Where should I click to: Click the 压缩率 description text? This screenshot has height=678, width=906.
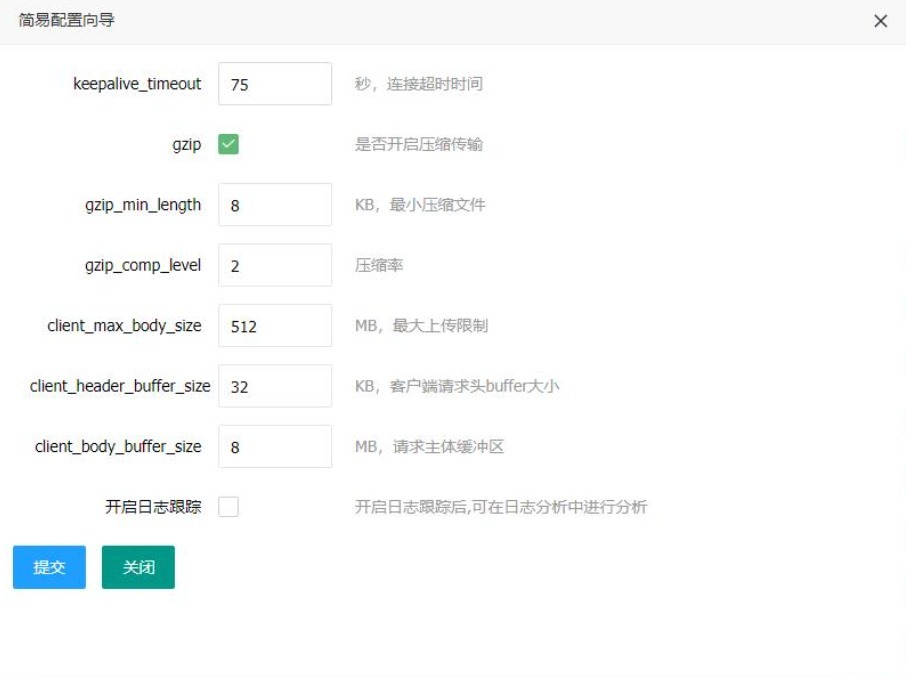(x=379, y=265)
